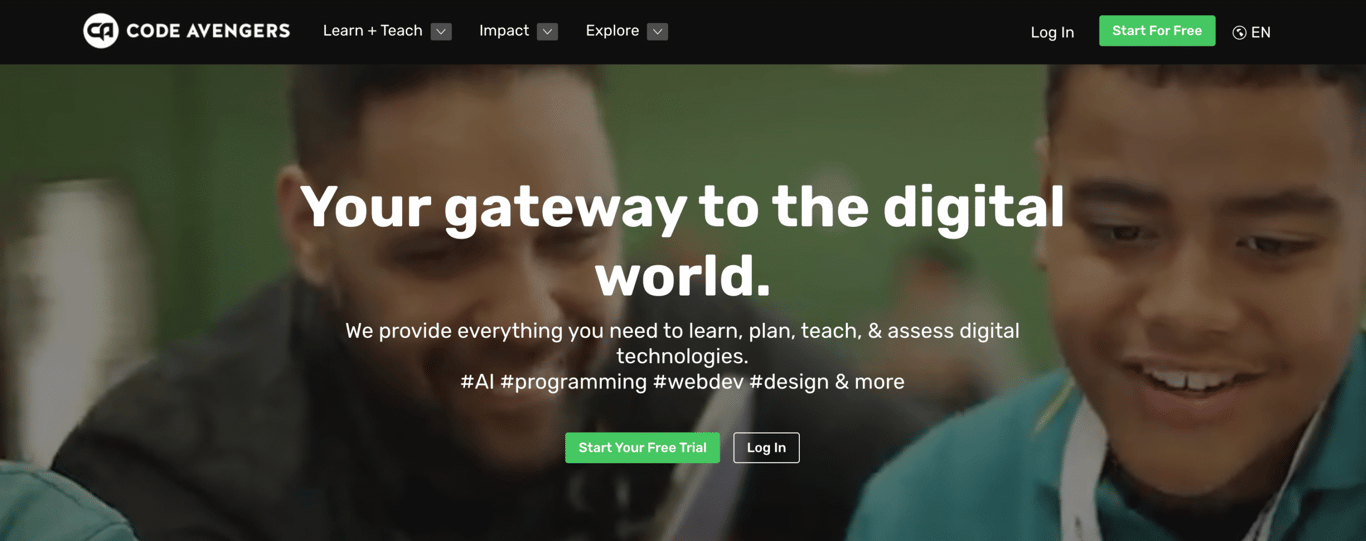Select the EN language label
Viewport: 1366px width, 541px height.
[1261, 33]
